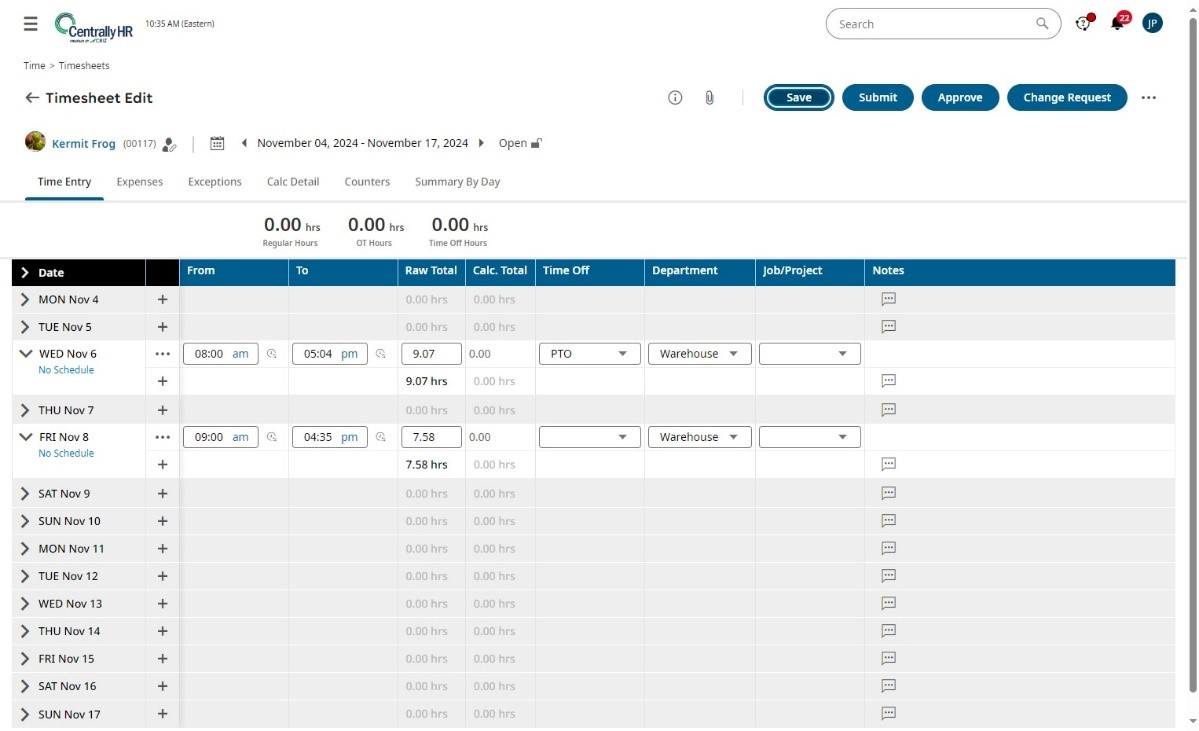Click the Approve button
Viewport: 1199px width, 731px height.
click(x=960, y=98)
